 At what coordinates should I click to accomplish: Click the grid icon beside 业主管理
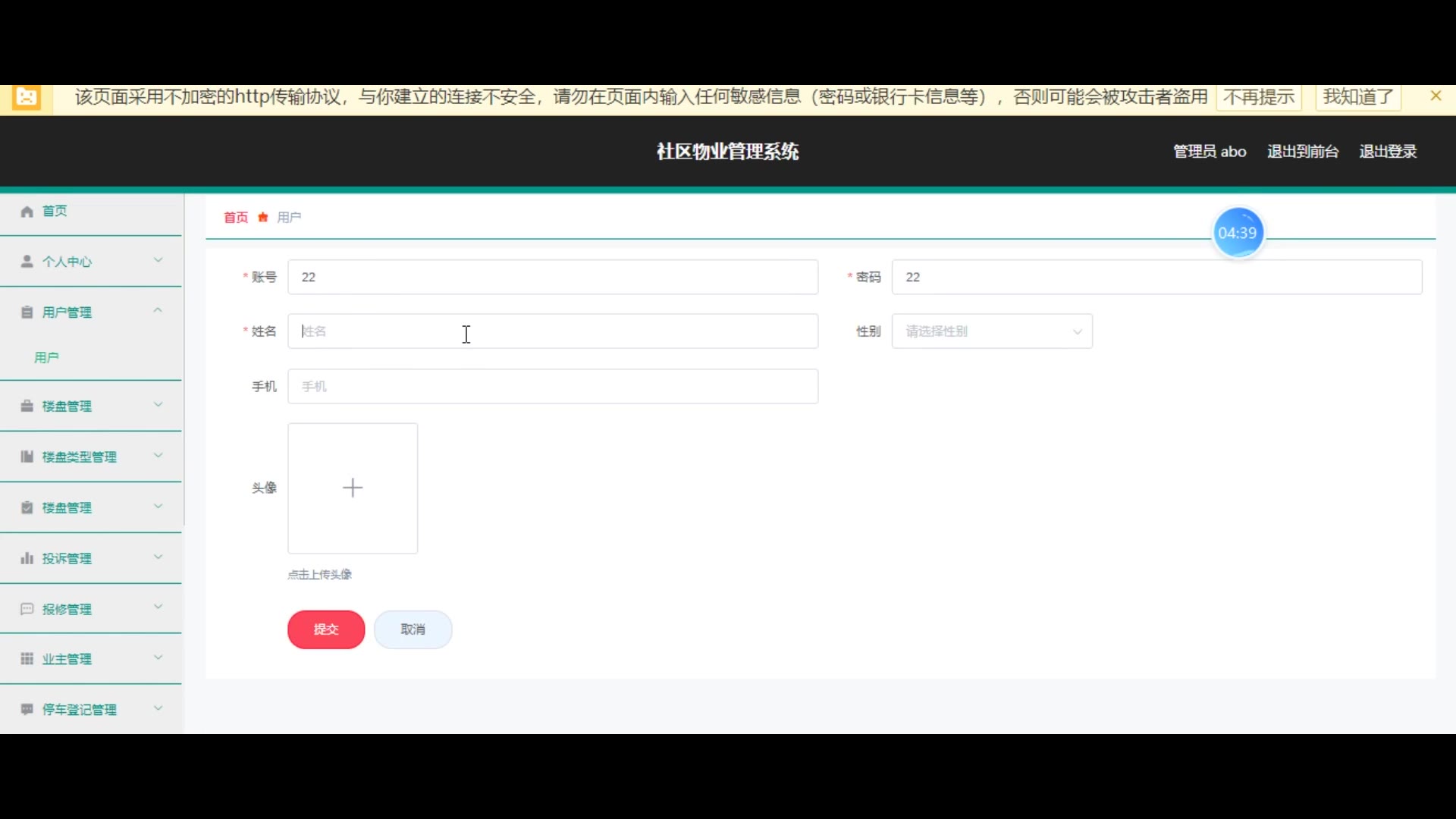[27, 659]
